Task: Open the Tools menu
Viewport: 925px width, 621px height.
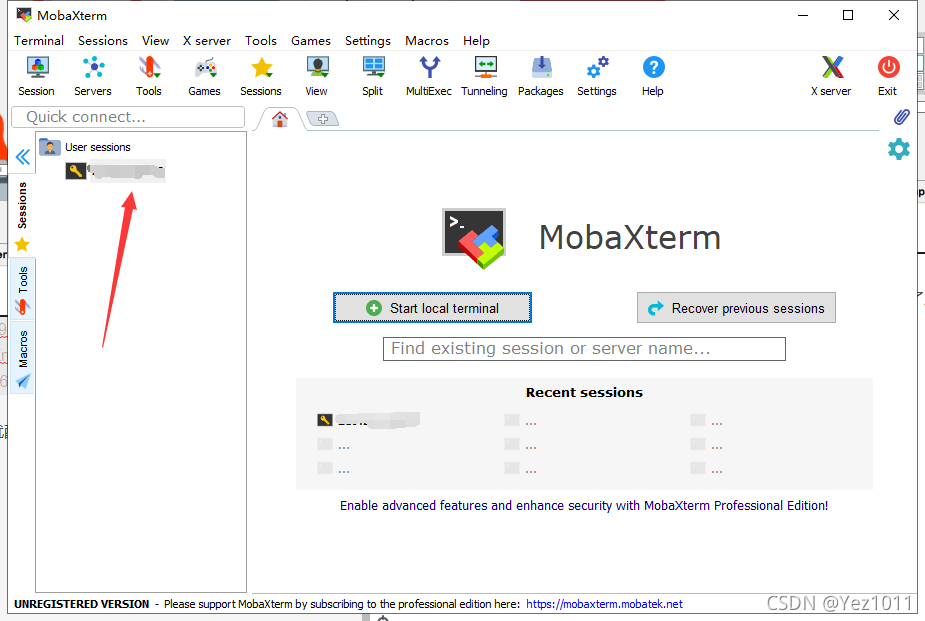Action: click(x=261, y=41)
